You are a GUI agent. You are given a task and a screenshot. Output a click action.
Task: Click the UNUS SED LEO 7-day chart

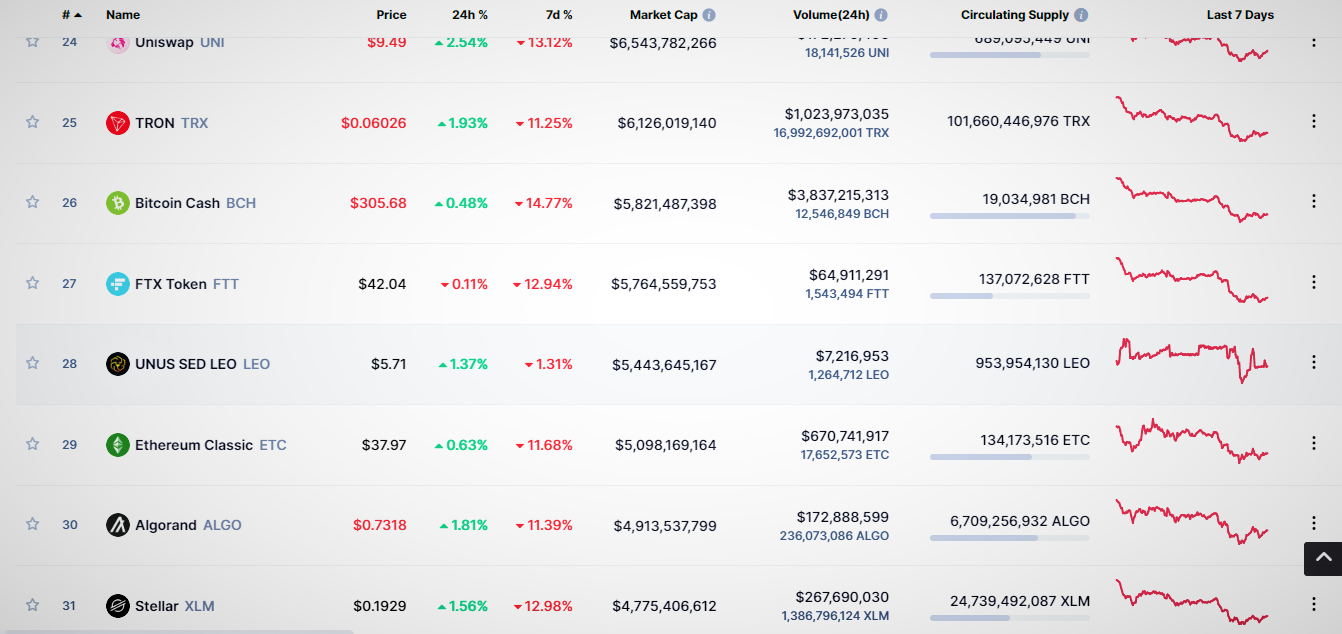pyautogui.click(x=1192, y=361)
